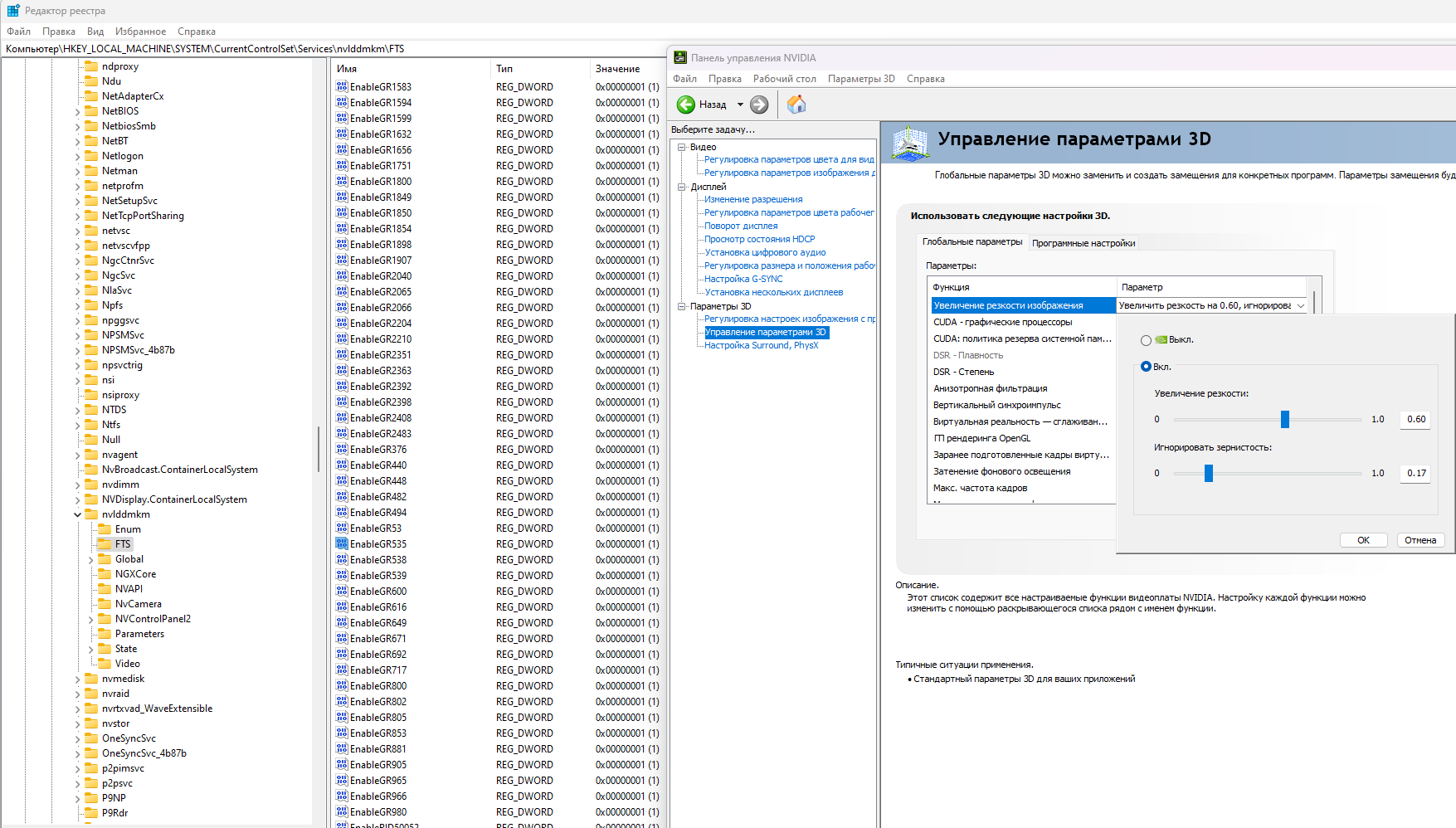Click the DWORD icon for EnableGR376

pyautogui.click(x=342, y=449)
